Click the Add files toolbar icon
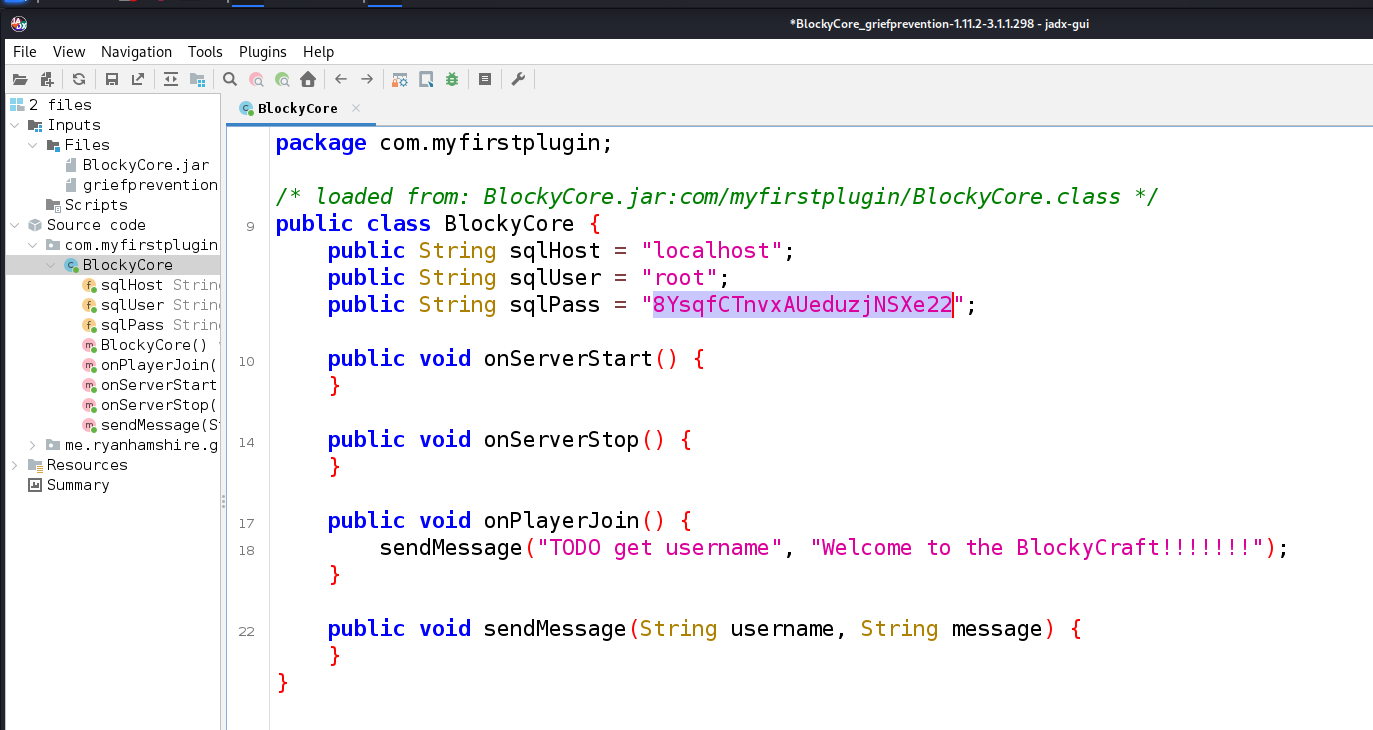 [x=46, y=79]
